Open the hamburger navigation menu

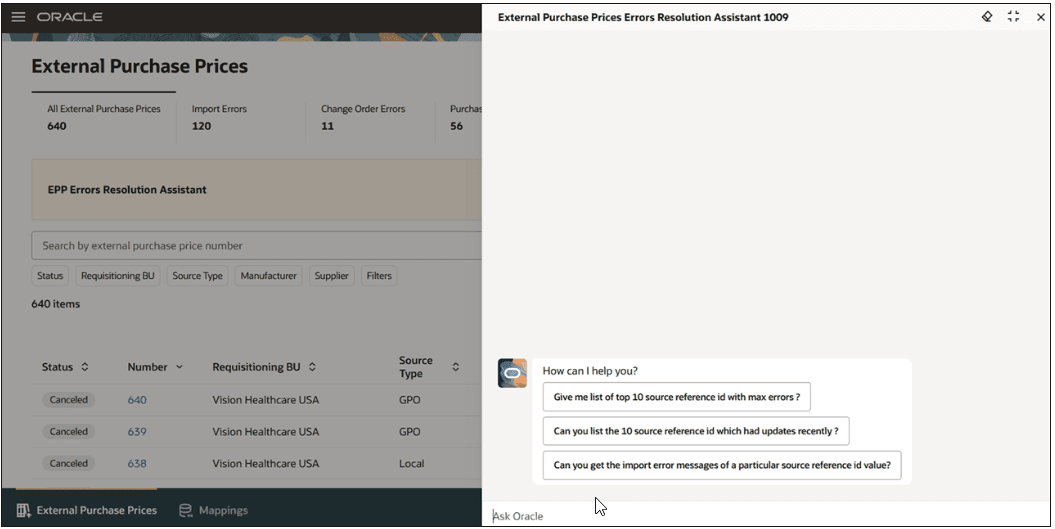(18, 17)
